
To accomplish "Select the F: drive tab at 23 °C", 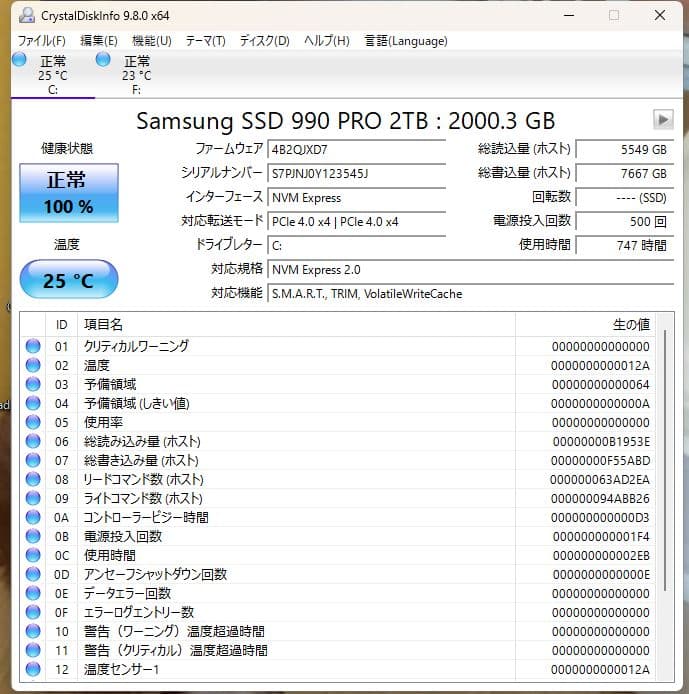I will coord(137,74).
